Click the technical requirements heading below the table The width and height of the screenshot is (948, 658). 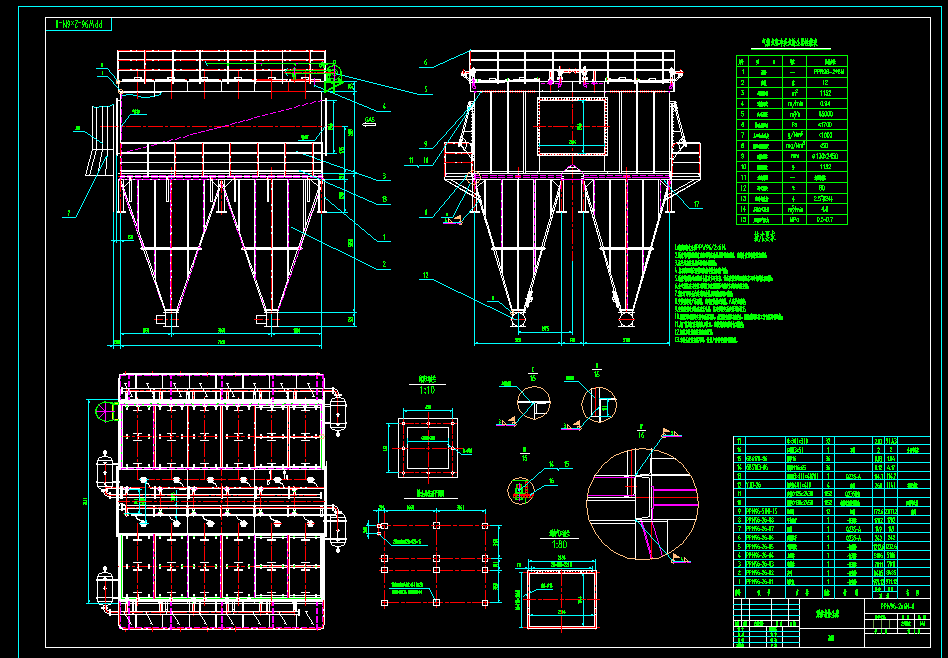click(x=764, y=236)
